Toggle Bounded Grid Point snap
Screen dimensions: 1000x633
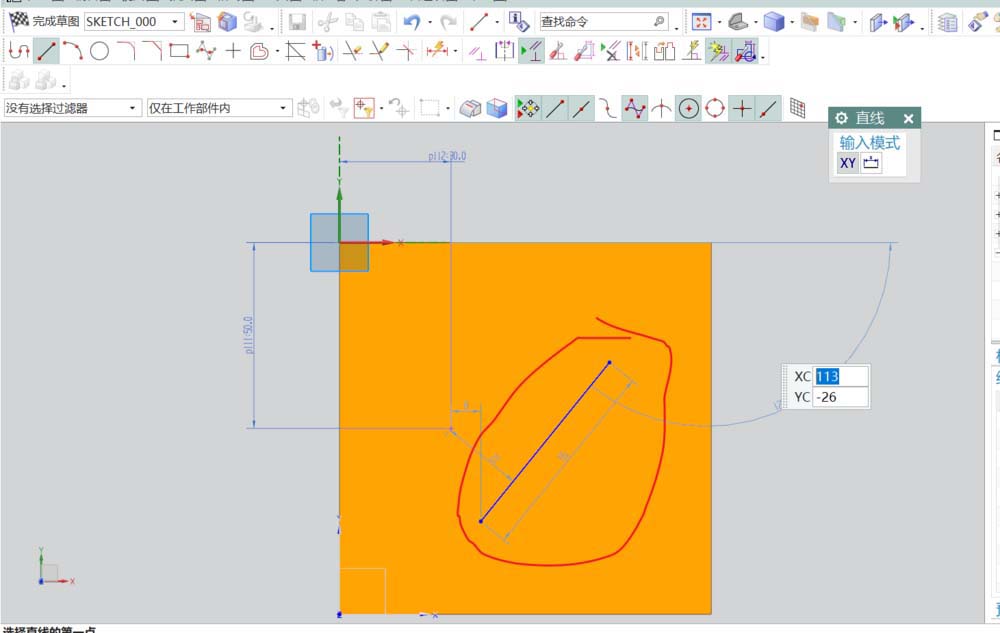click(x=797, y=108)
